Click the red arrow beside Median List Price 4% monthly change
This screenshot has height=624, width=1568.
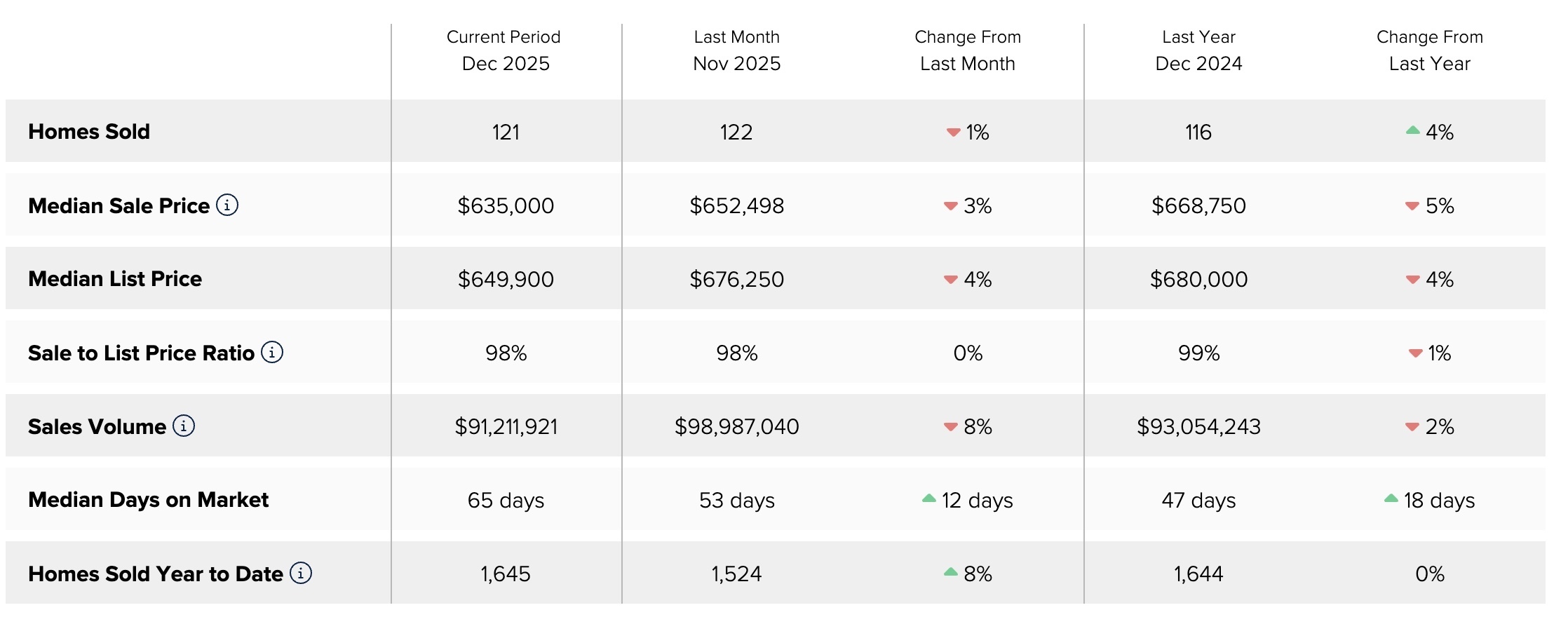pyautogui.click(x=951, y=279)
